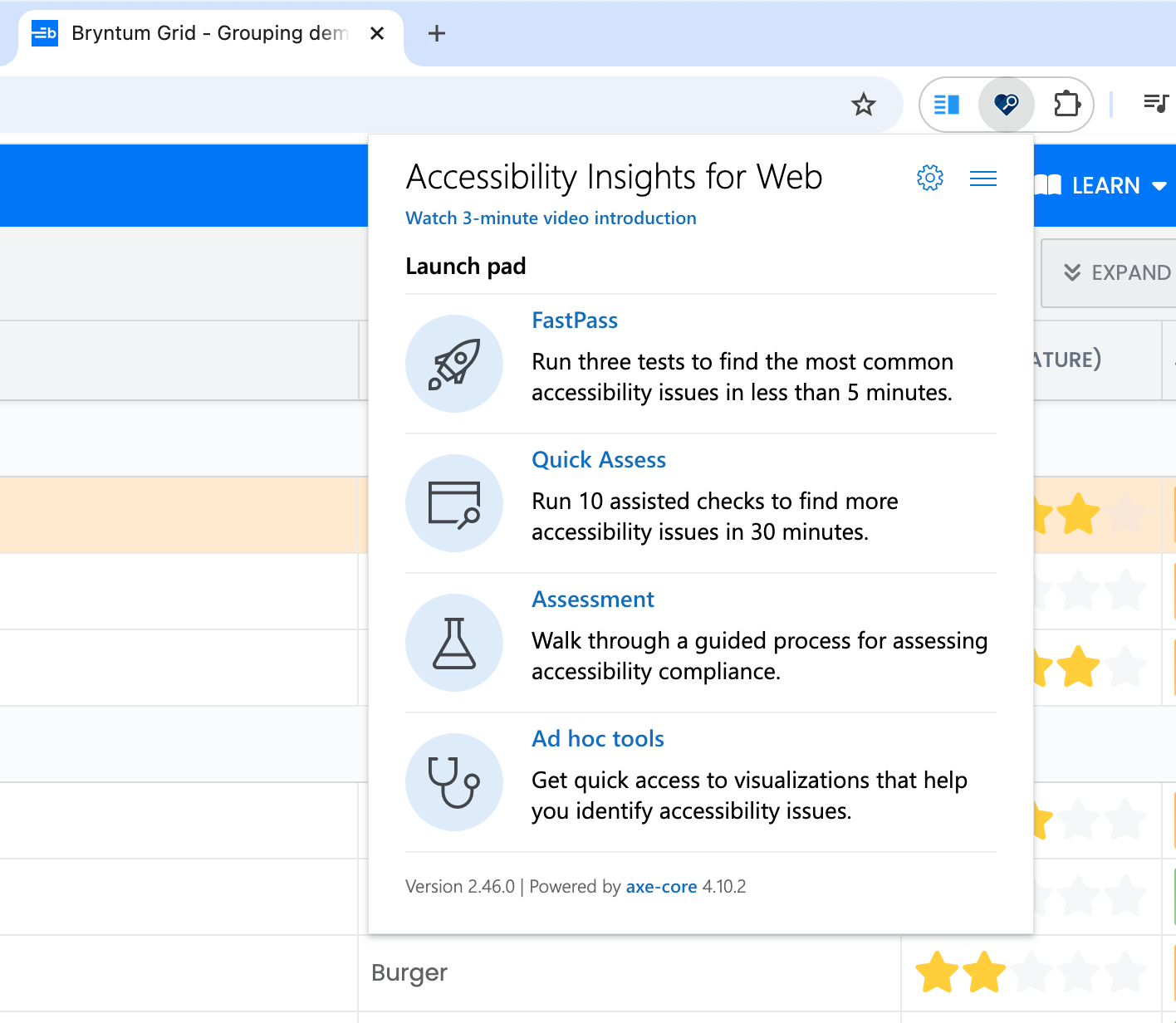The image size is (1176, 1023).
Task: Click the reading list sidebar extension icon
Action: click(947, 105)
